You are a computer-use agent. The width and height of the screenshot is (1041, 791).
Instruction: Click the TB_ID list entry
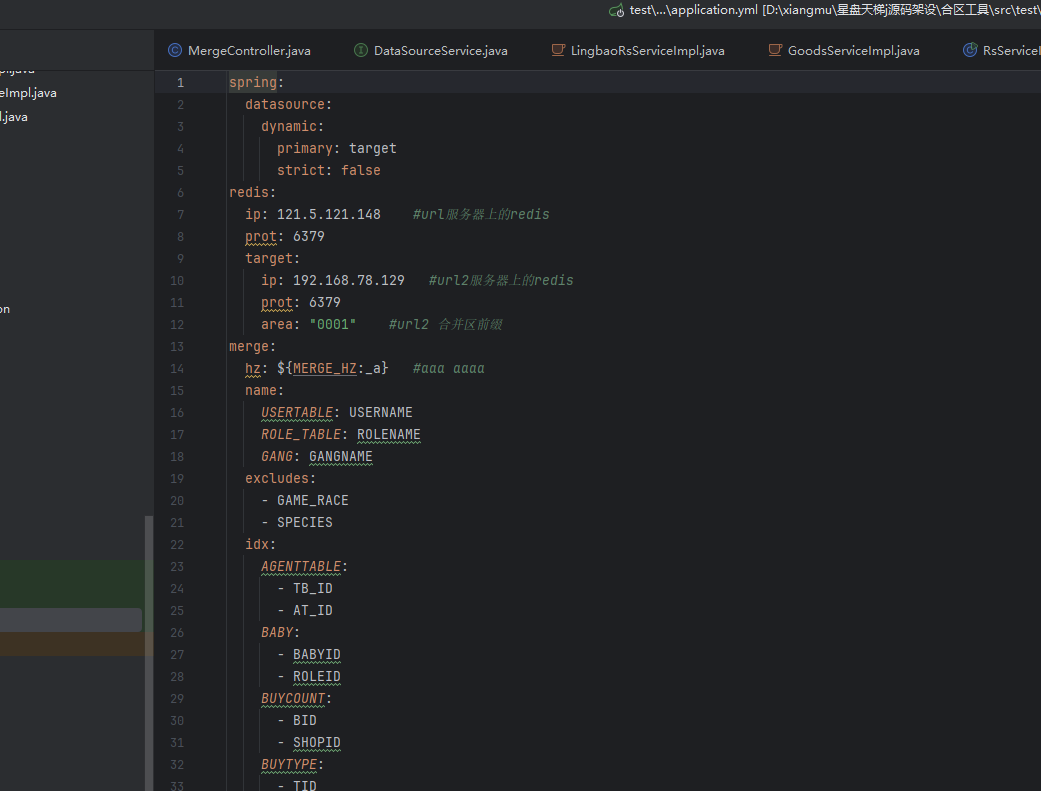point(313,588)
